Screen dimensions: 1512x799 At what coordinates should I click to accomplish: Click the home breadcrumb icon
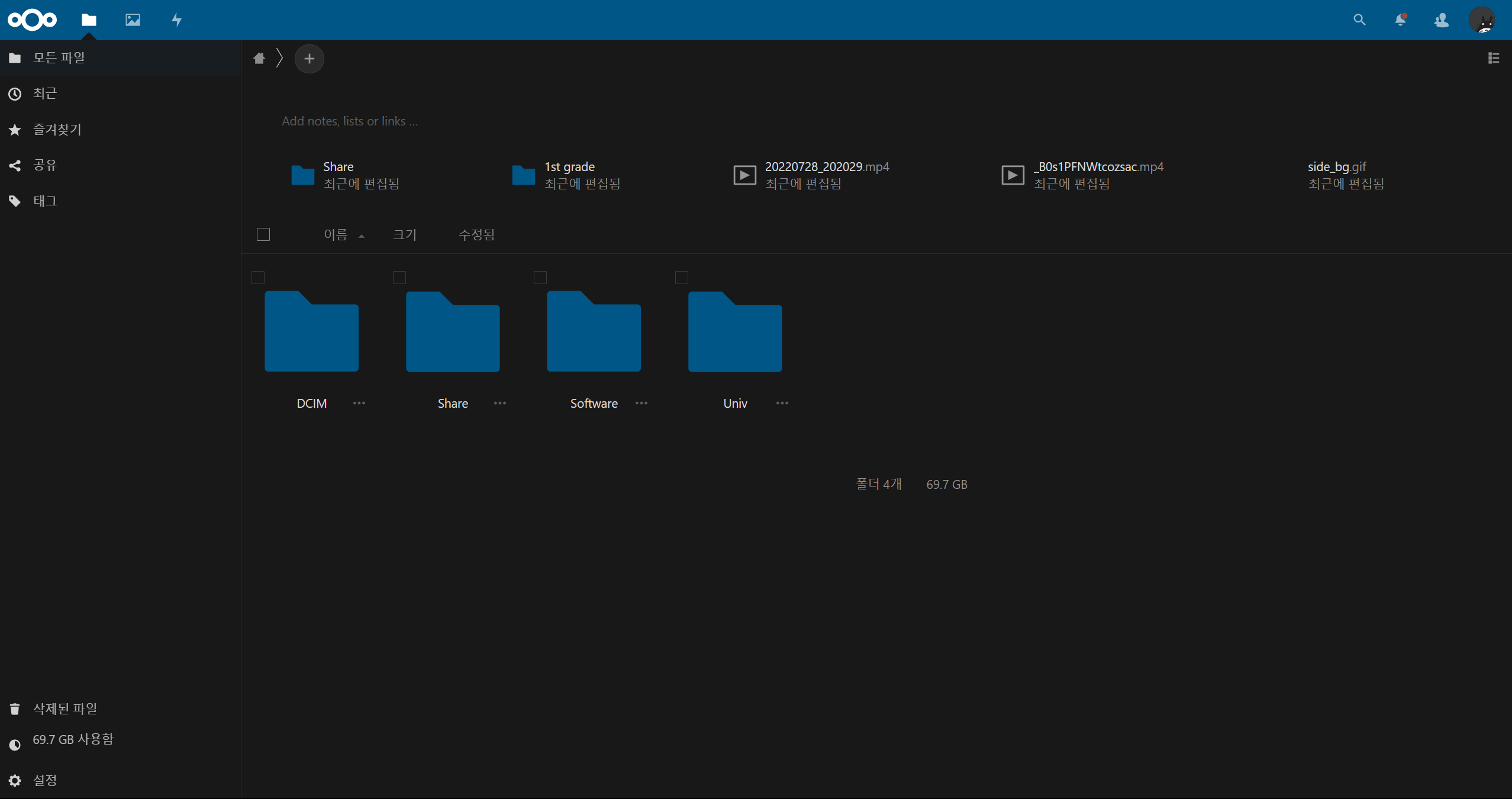[259, 59]
